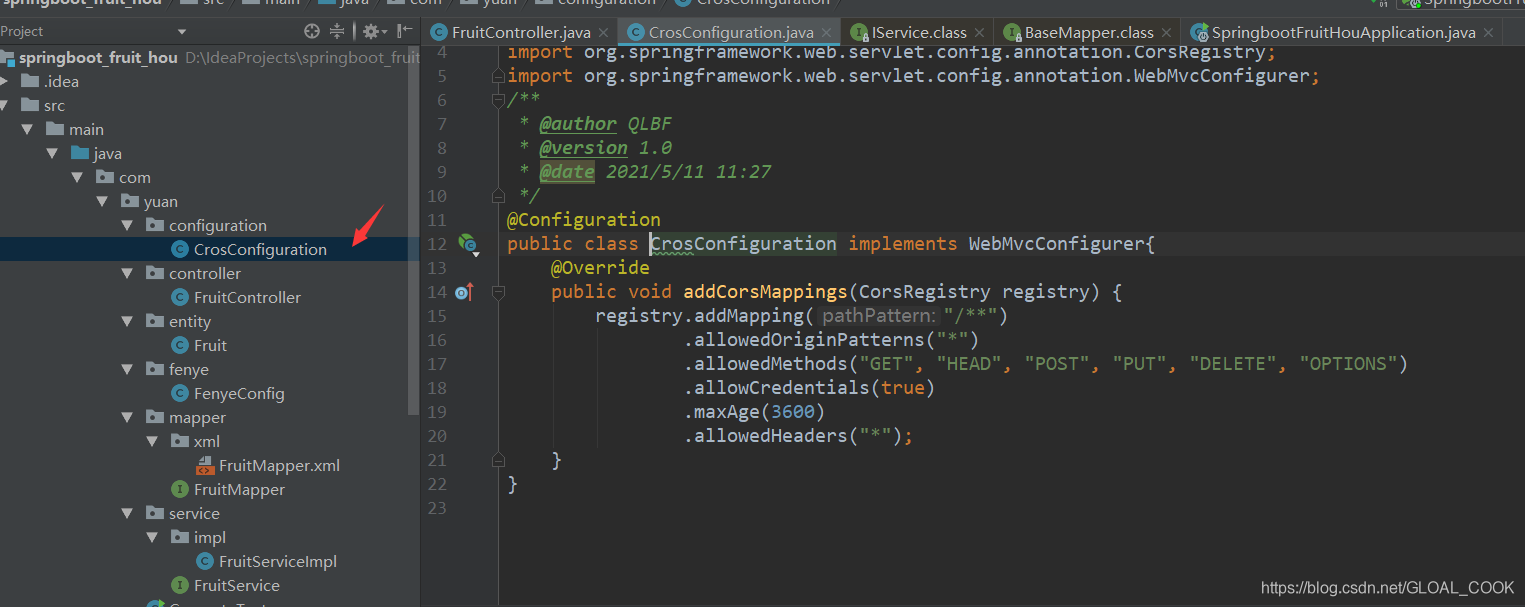The image size is (1525, 607).
Task: Collapse the mapper package arrow
Action: (x=127, y=417)
